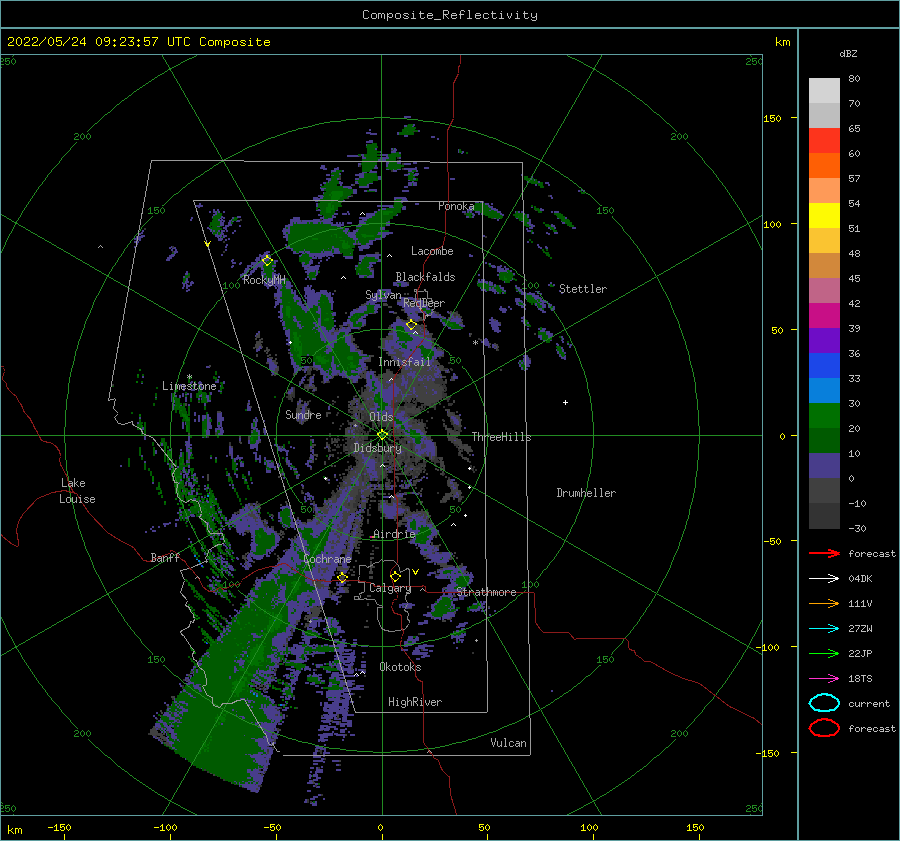Click the RedDeer city label
The image size is (900, 841).
coord(424,303)
